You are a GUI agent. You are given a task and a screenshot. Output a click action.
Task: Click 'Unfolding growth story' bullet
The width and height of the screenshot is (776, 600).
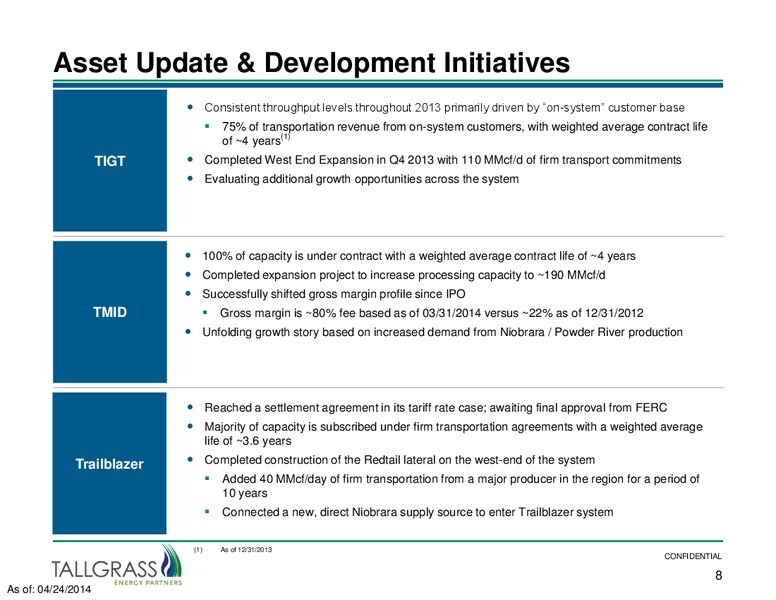point(442,332)
